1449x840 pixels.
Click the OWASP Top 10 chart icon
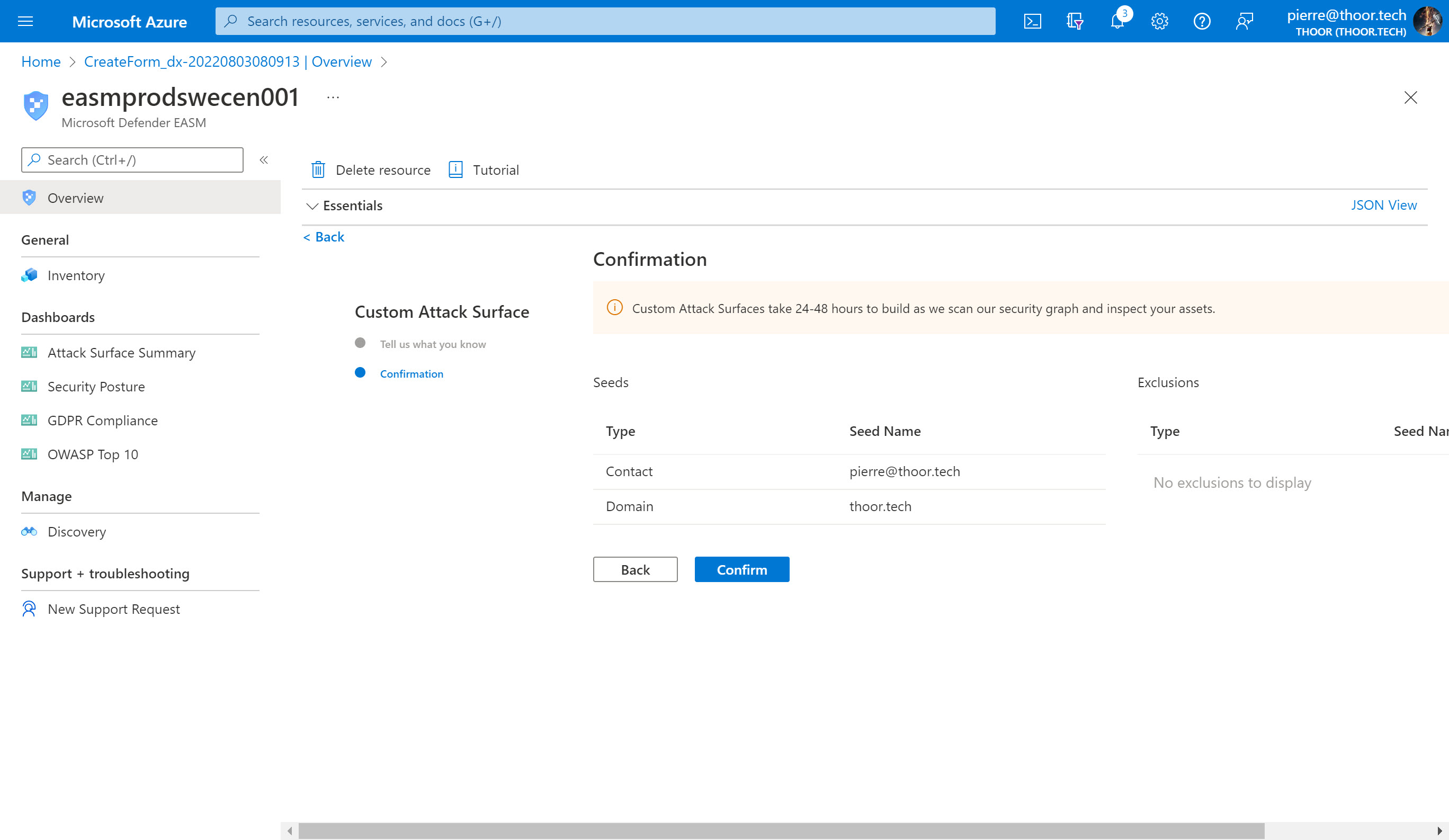29,454
